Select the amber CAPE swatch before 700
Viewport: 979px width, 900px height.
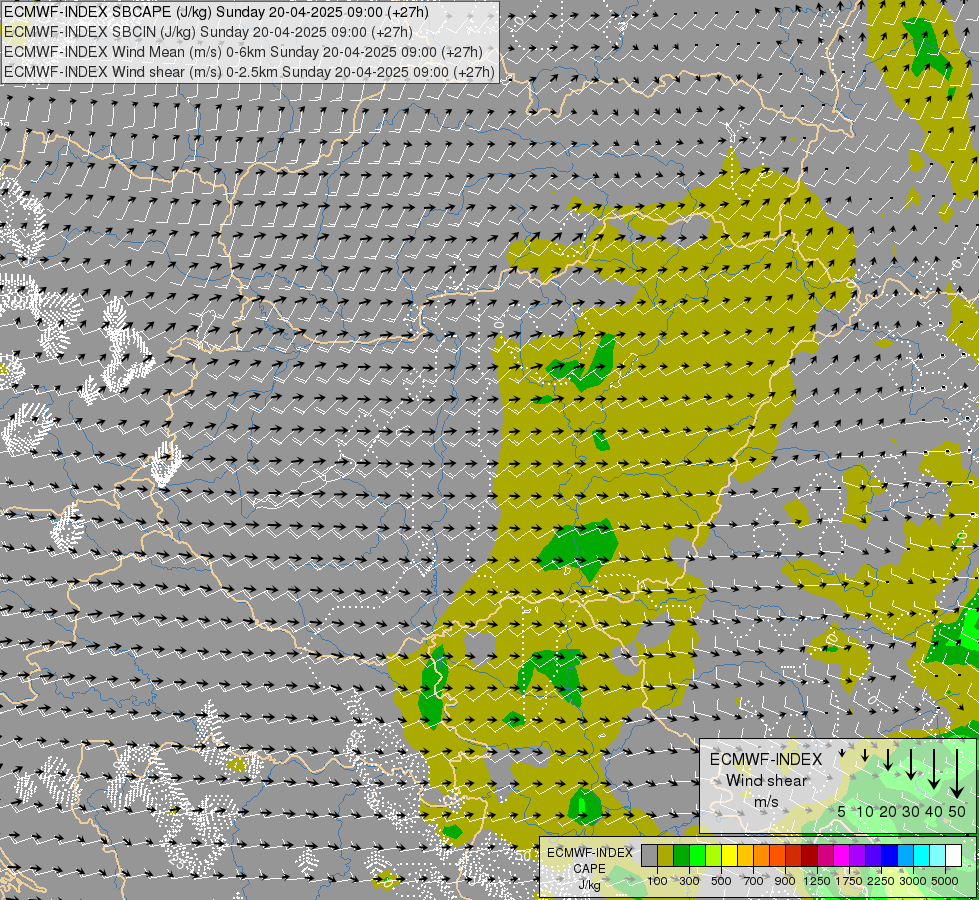click(x=745, y=855)
